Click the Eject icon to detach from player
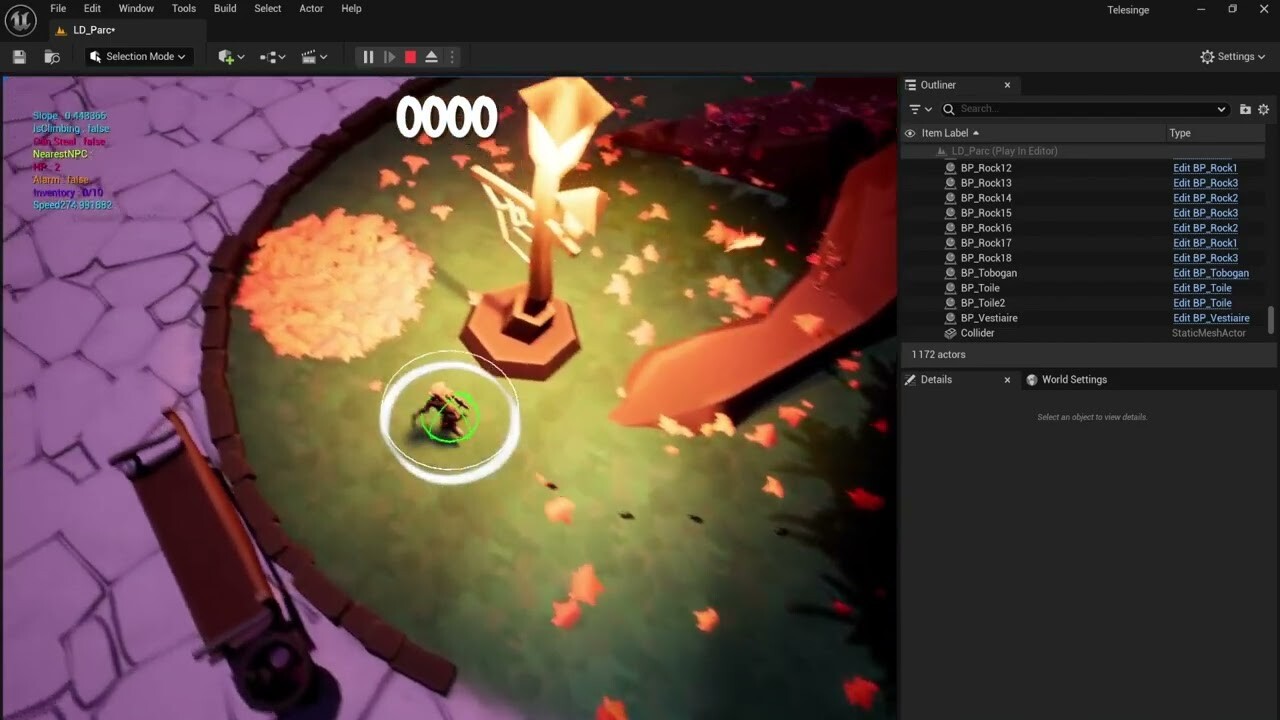The image size is (1280, 720). coord(430,57)
